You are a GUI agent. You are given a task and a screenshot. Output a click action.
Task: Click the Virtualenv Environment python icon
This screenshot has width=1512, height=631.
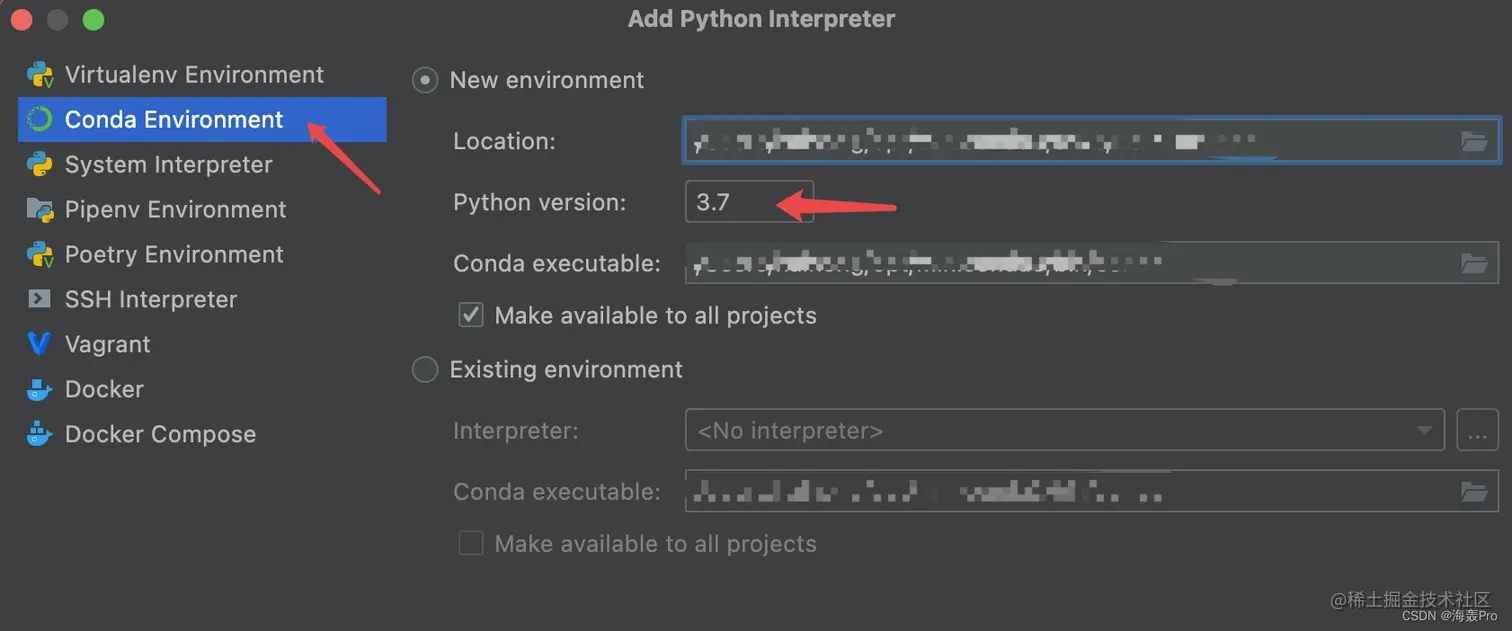[40, 75]
